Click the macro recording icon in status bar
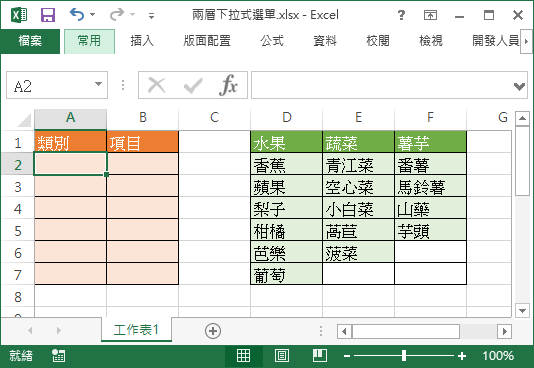This screenshot has height=368, width=534. (58, 356)
